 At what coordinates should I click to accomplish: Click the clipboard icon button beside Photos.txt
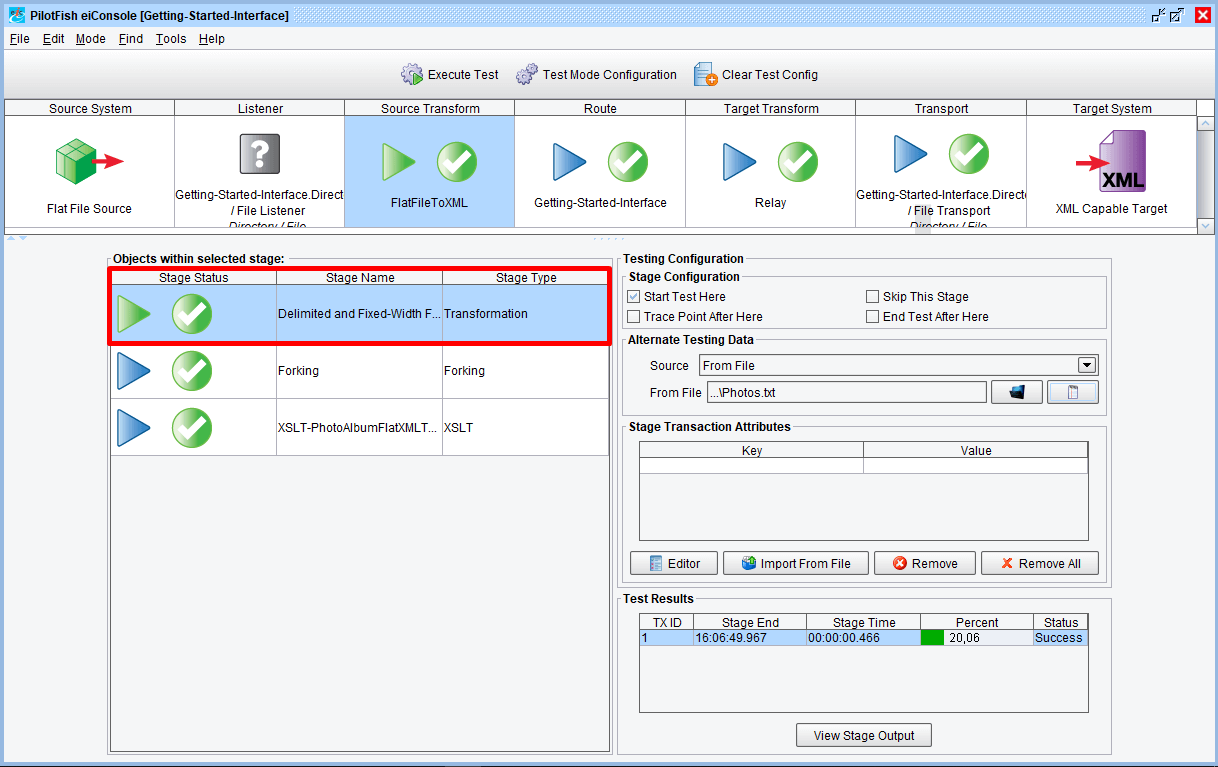coord(1073,392)
